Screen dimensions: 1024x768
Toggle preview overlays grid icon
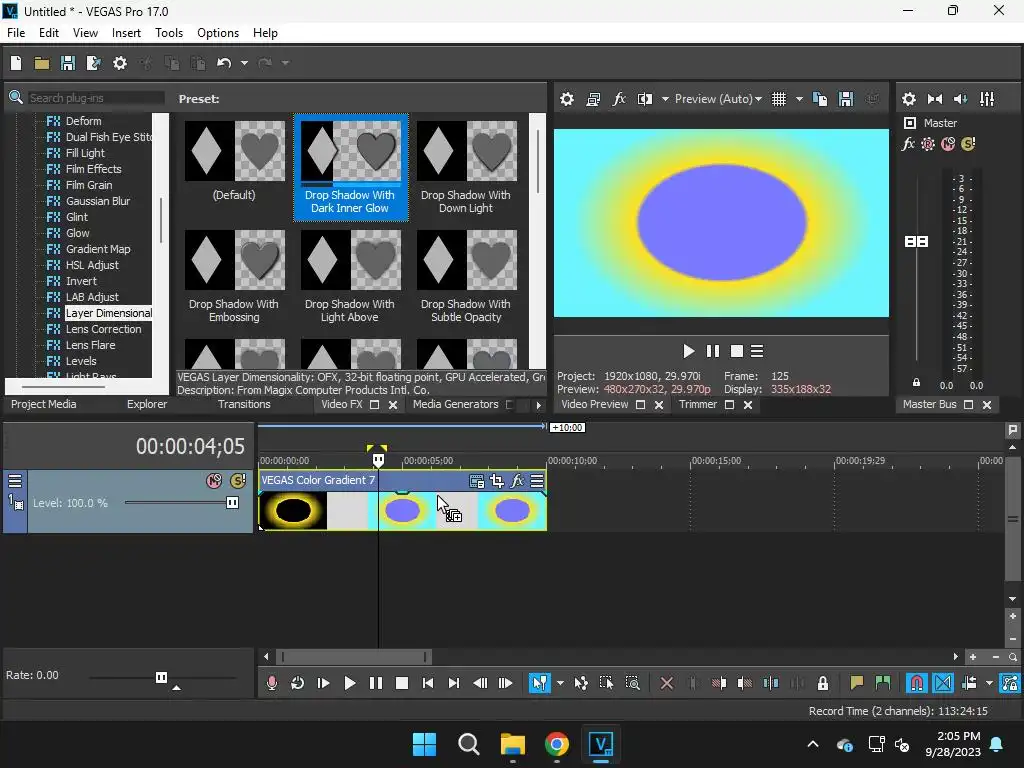(778, 99)
